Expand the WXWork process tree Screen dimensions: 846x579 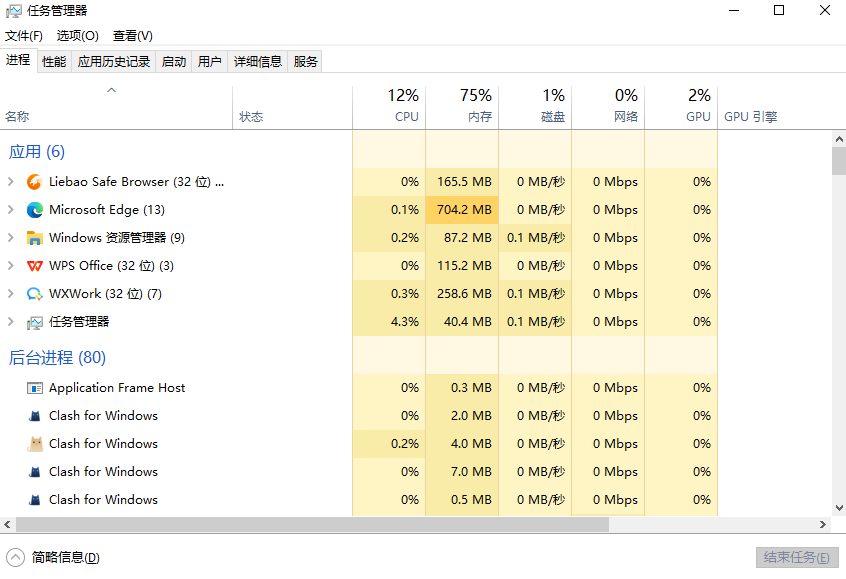tap(10, 294)
